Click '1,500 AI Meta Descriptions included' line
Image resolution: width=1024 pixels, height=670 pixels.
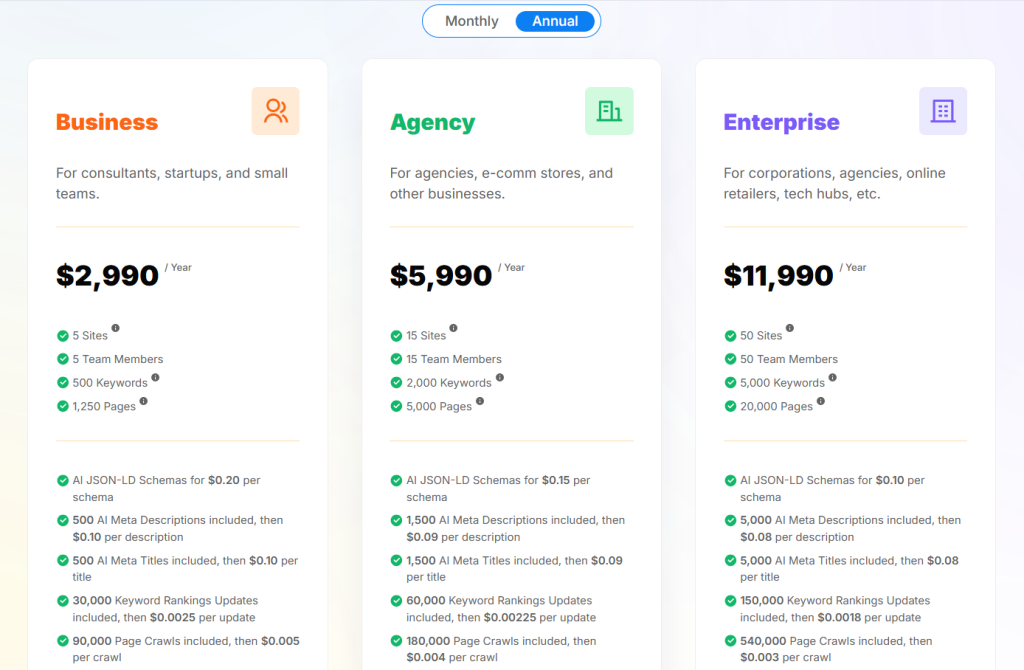(515, 528)
